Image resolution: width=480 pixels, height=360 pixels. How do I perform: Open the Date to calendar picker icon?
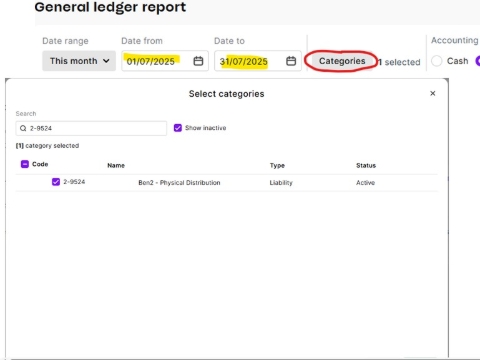click(291, 61)
